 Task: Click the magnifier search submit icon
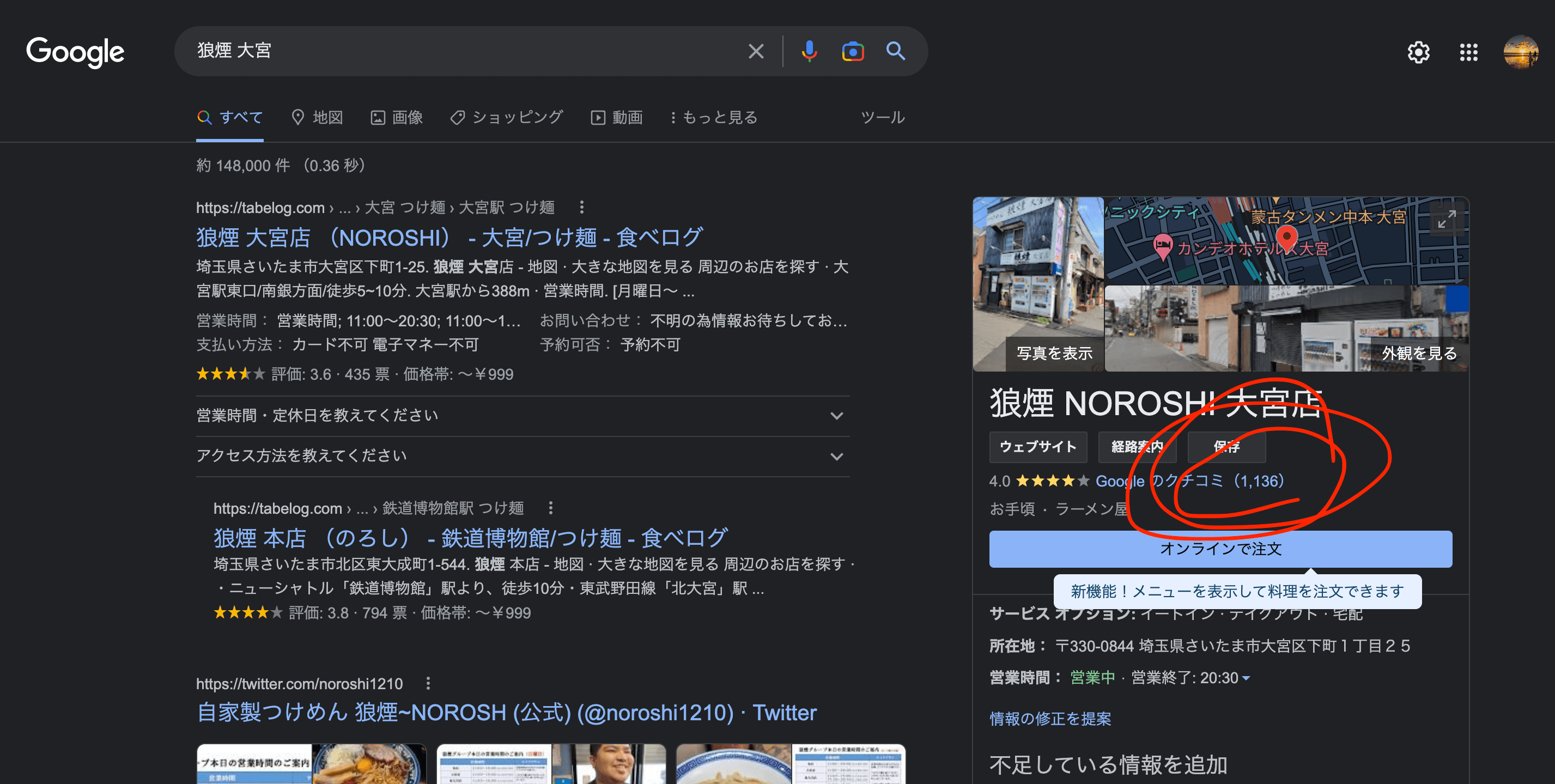pos(895,51)
